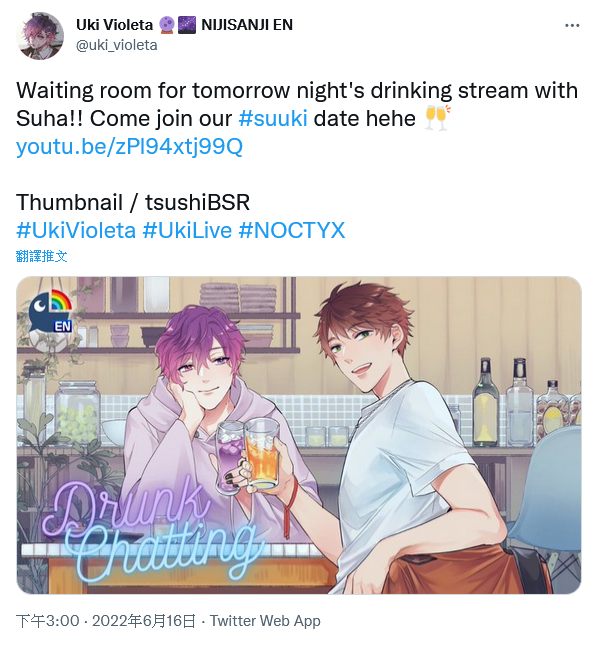Click the NIJISANJI EN logo on thumbnail
The height and width of the screenshot is (647, 598).
51,312
